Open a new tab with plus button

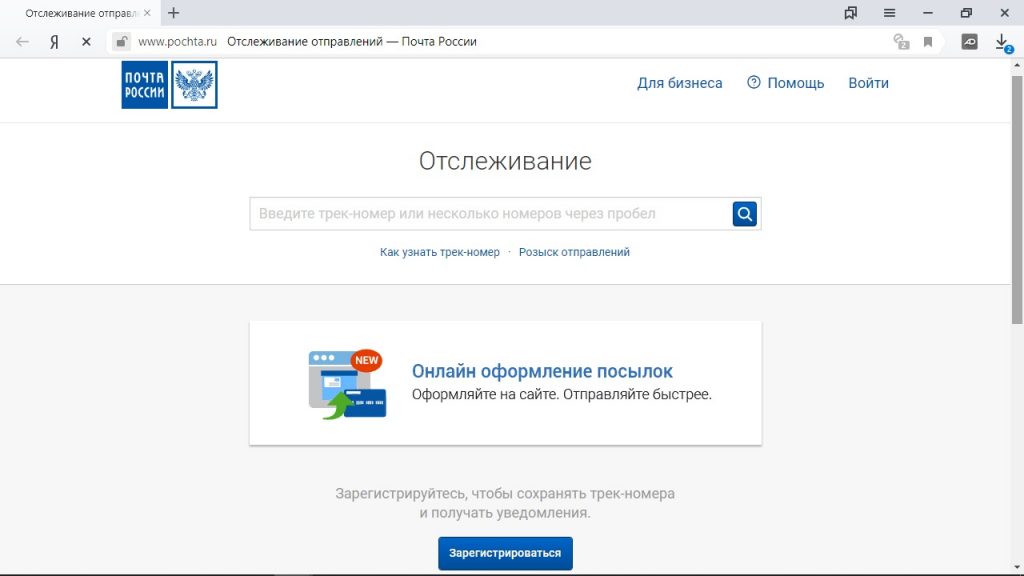(x=174, y=13)
